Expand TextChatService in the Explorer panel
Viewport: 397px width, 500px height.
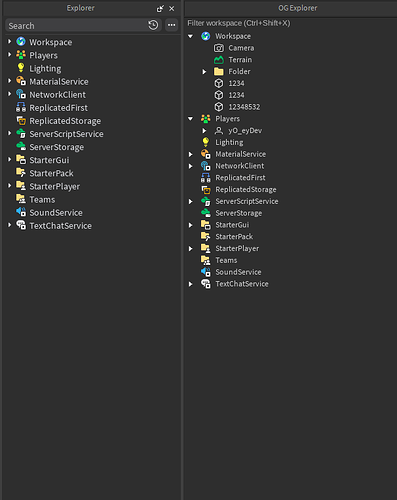pos(9,225)
